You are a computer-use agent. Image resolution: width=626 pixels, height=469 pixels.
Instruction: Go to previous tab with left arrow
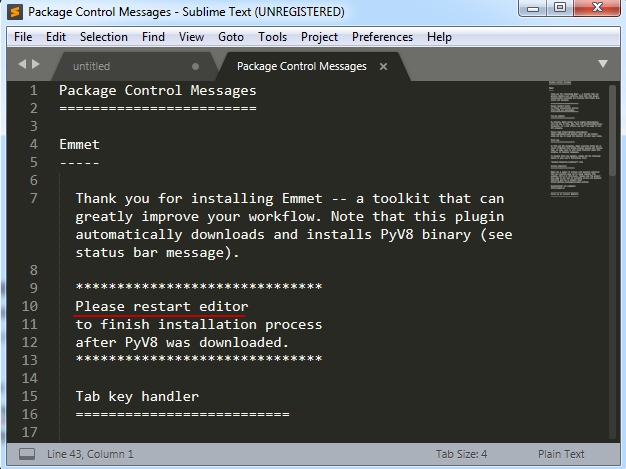pyautogui.click(x=22, y=64)
